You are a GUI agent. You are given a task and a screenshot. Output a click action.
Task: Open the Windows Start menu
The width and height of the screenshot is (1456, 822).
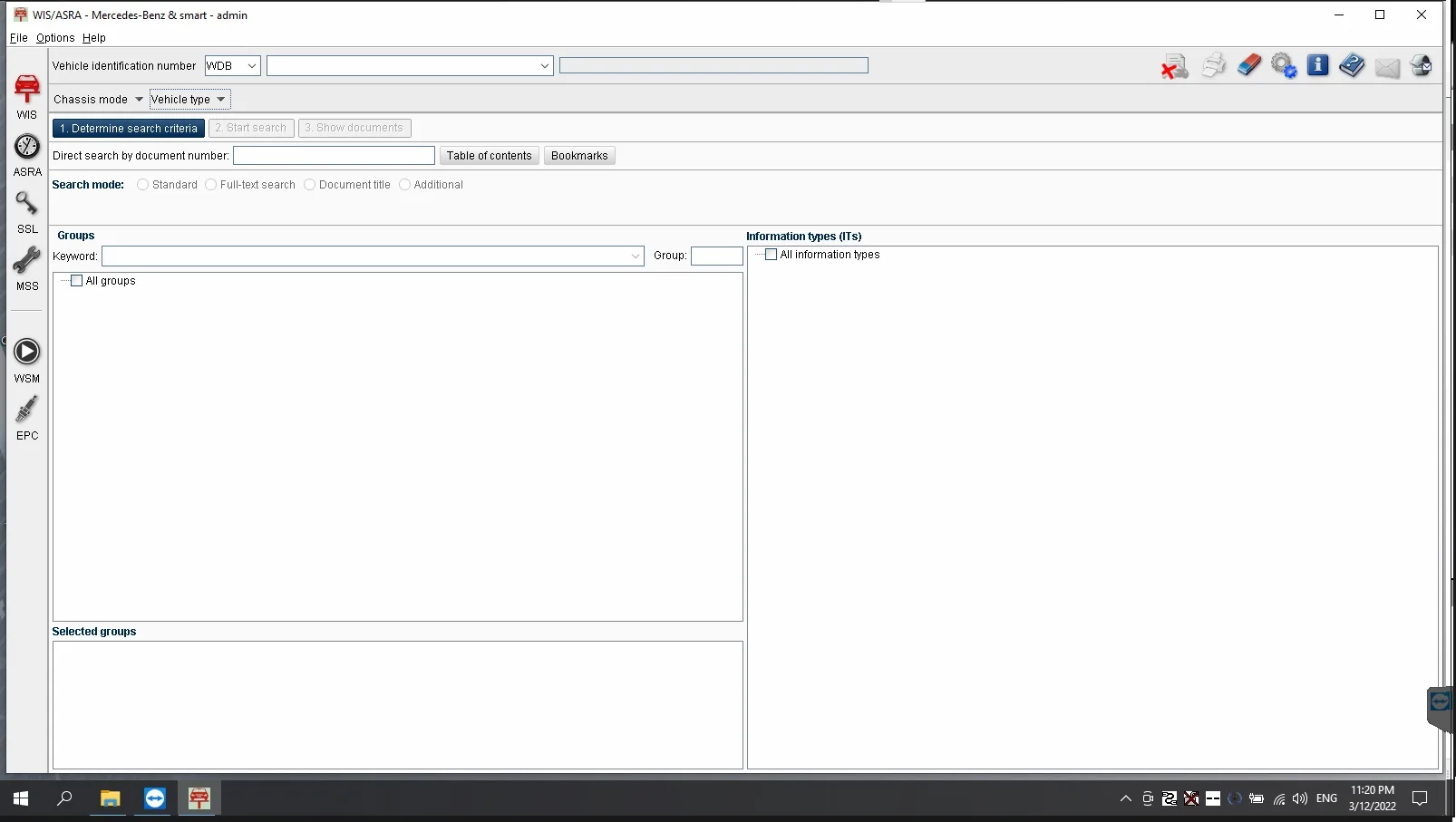tap(21, 798)
